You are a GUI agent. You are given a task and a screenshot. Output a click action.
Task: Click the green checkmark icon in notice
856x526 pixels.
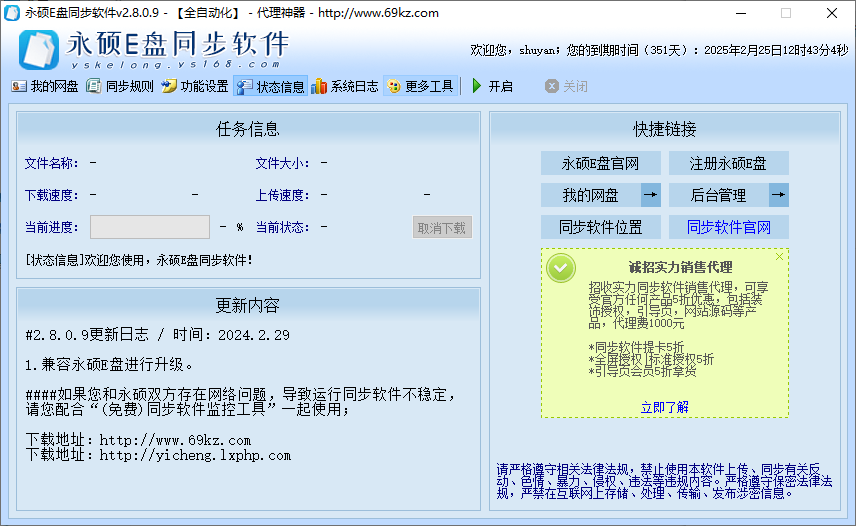click(x=561, y=267)
